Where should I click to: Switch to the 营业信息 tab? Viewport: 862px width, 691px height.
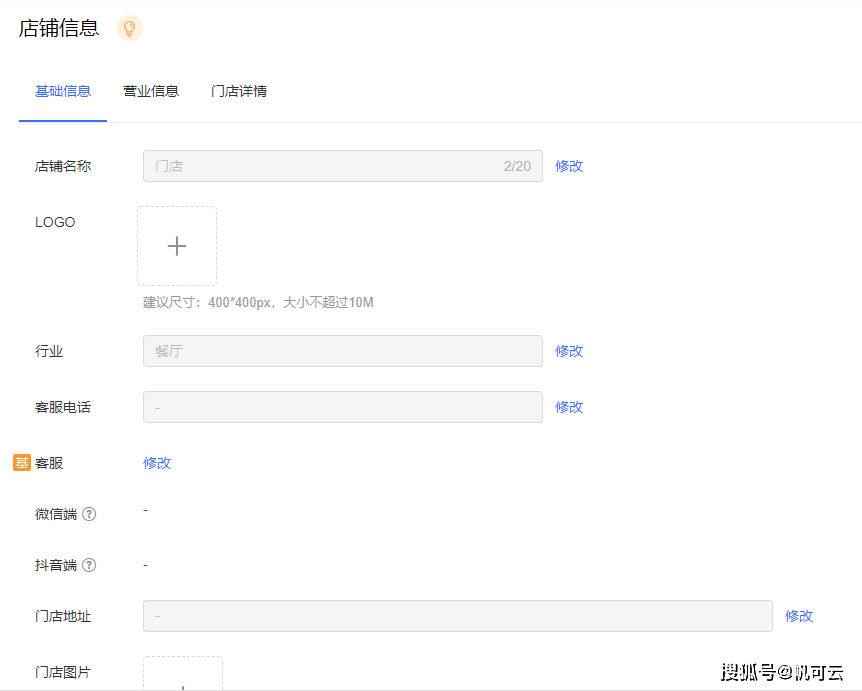(151, 90)
